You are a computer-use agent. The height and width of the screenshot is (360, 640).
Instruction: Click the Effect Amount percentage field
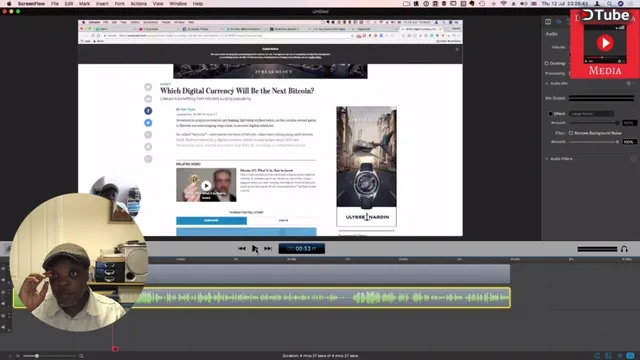[x=629, y=122]
